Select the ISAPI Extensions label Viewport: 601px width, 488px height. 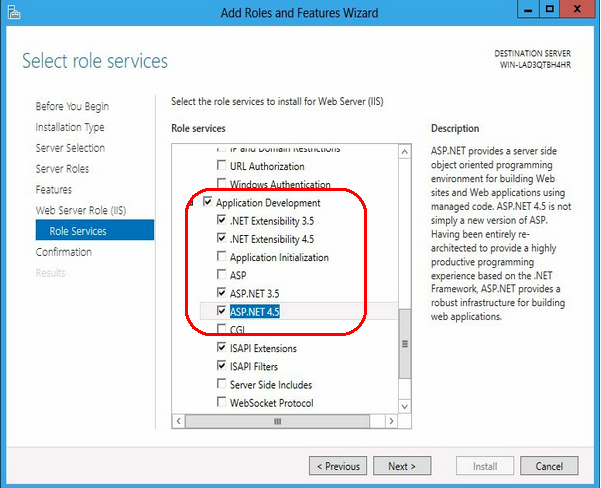click(263, 348)
